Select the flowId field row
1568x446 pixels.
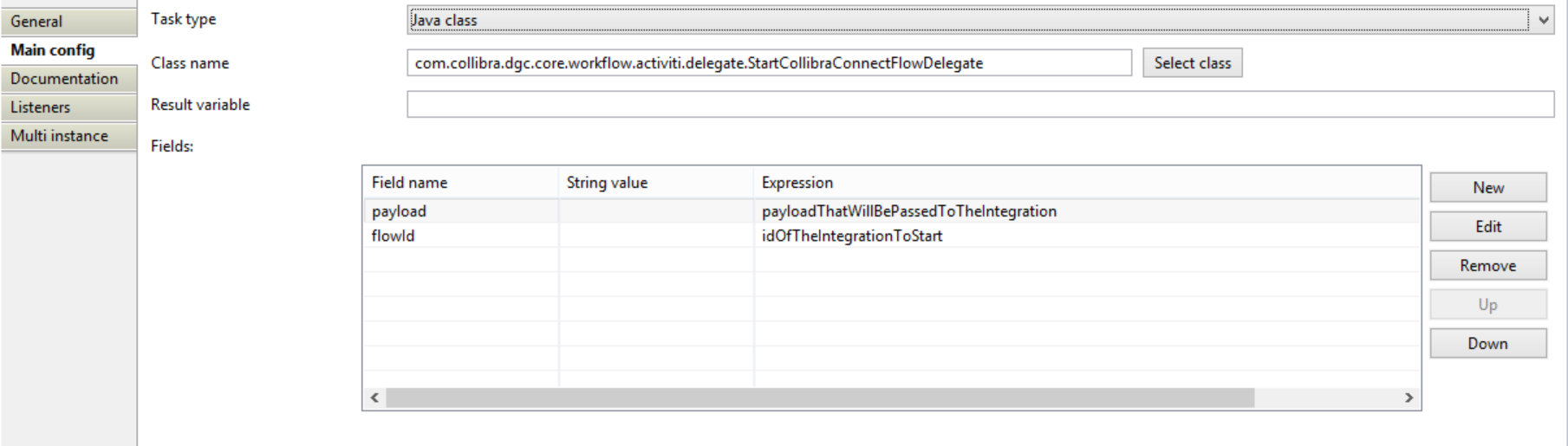[891, 236]
